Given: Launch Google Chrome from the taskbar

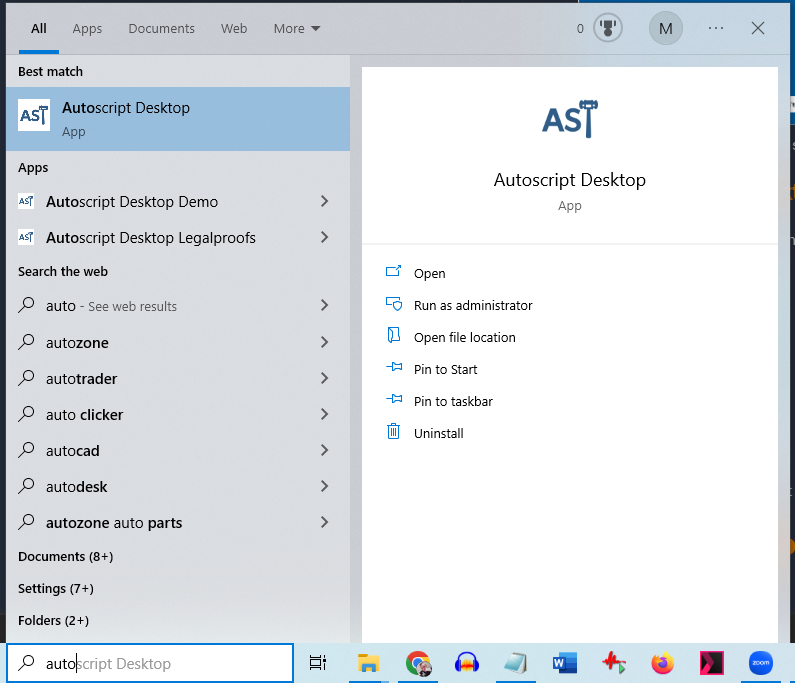Looking at the screenshot, I should (x=418, y=663).
